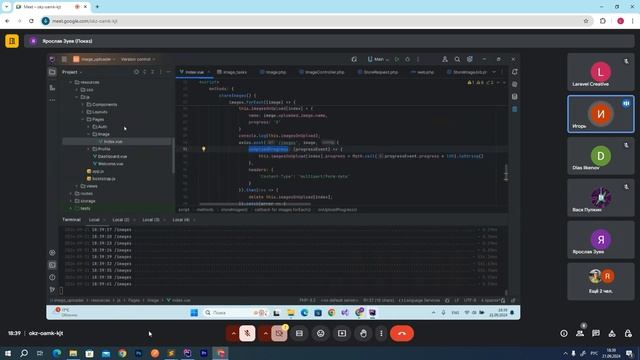Viewport: 640px width, 360px height.
Task: Toggle captions button in Meet
Action: 299,333
